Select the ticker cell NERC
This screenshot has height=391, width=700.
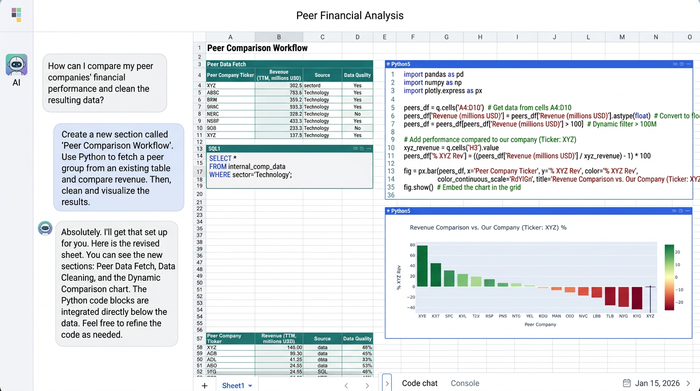click(230, 114)
